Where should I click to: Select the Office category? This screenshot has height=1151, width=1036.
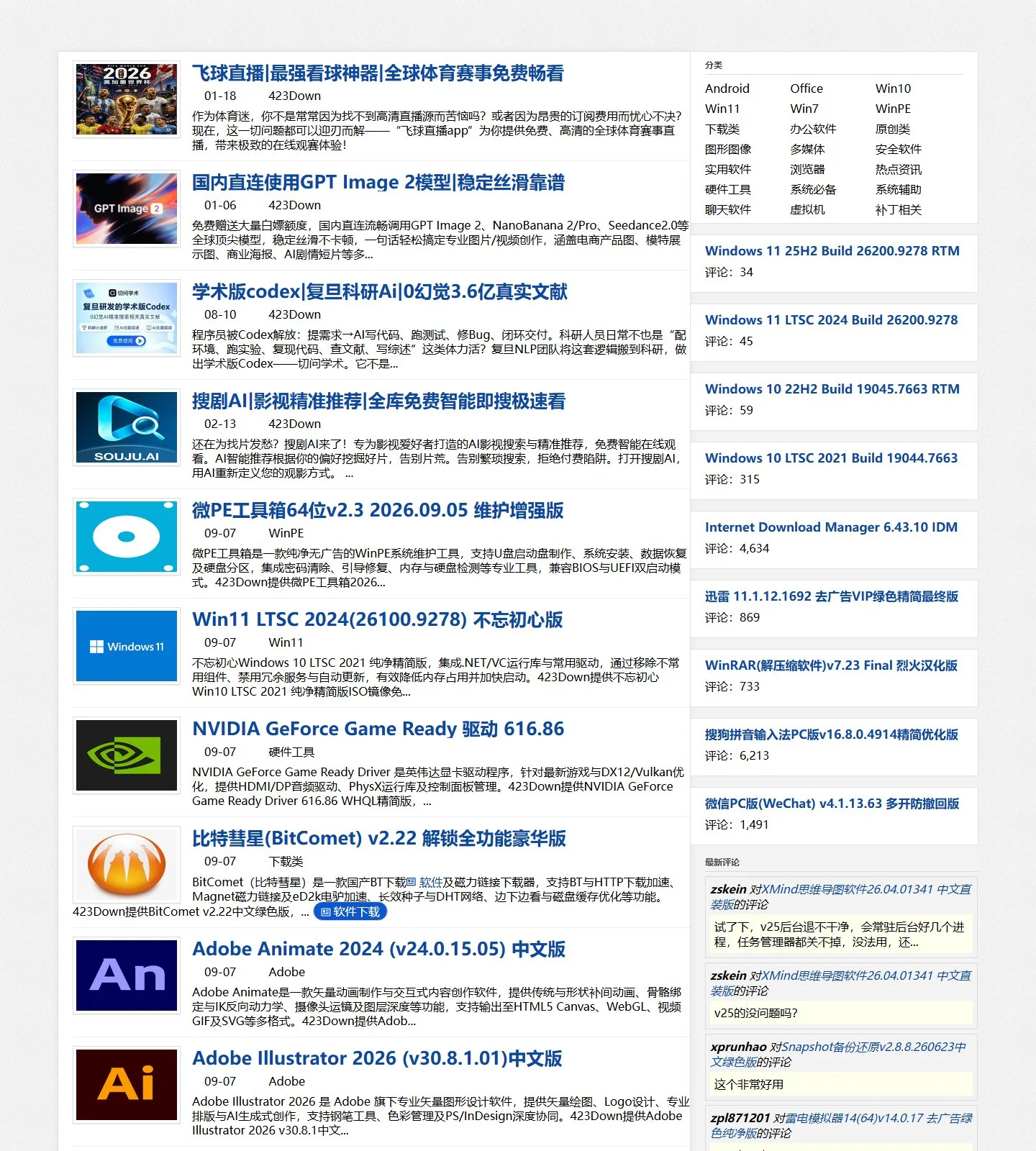(x=806, y=88)
